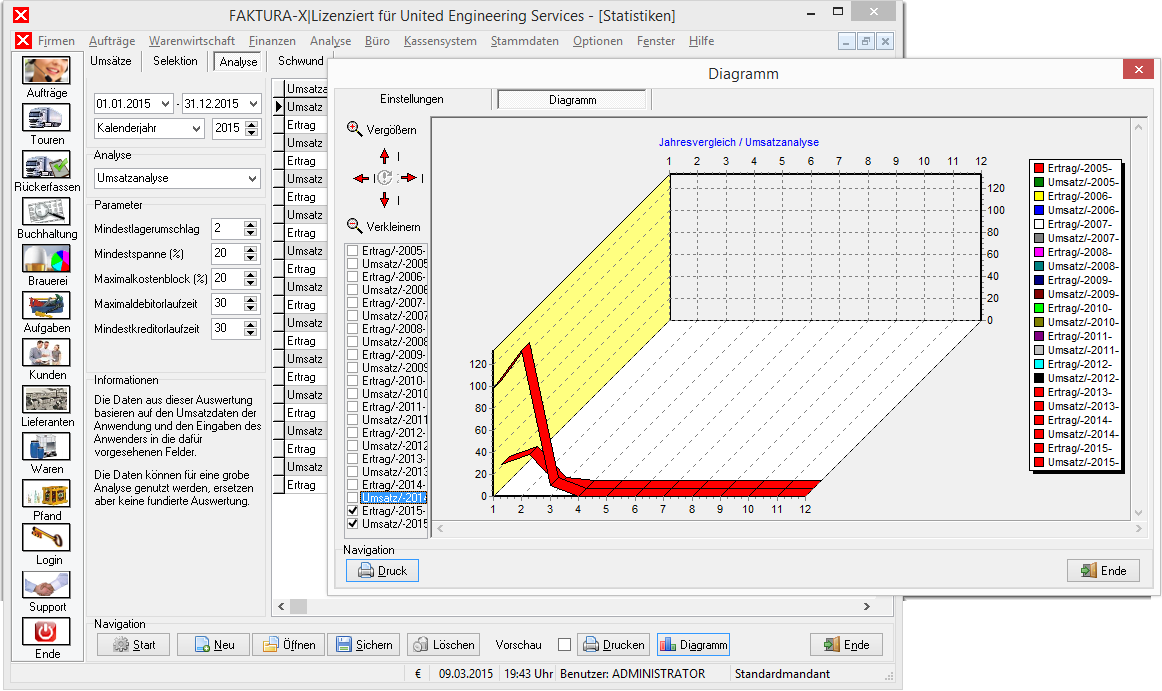Adjust the Mindestlagerumschlag stepper arrows
This screenshot has height=691, width=1162.
coord(250,228)
